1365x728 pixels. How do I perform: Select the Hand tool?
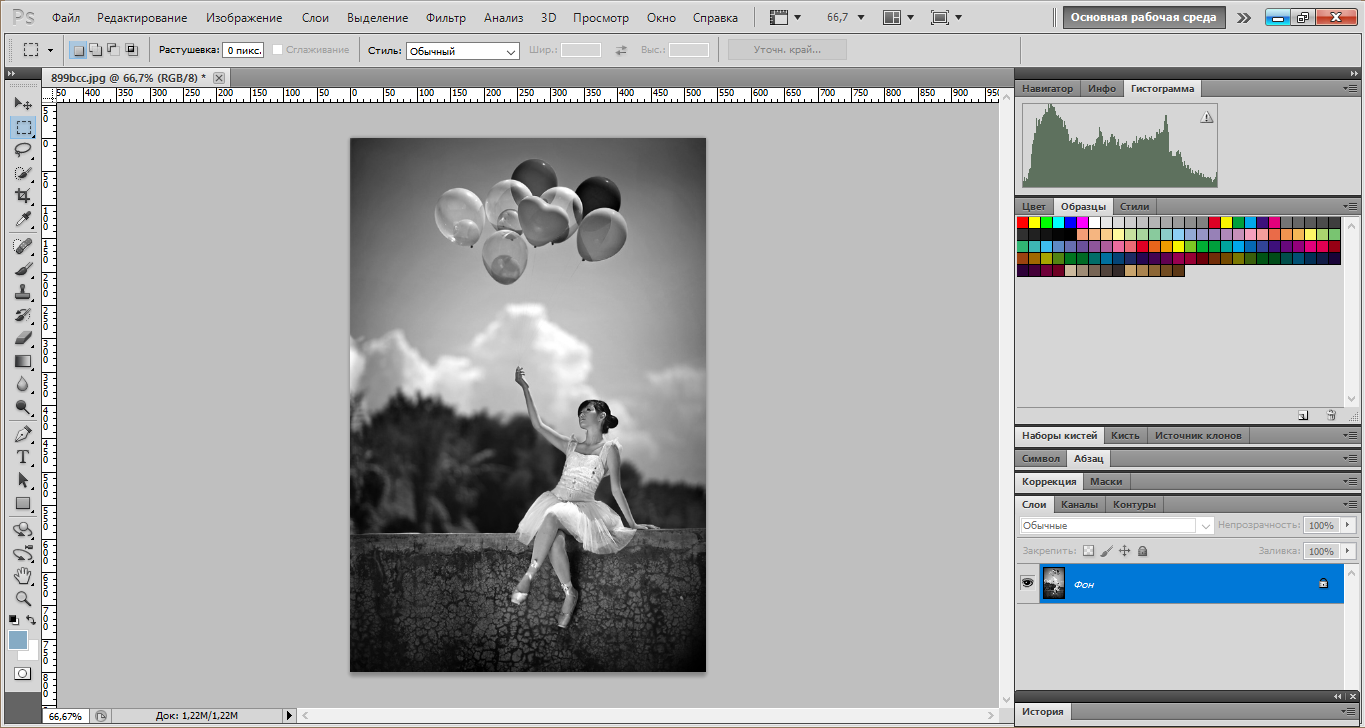click(23, 575)
